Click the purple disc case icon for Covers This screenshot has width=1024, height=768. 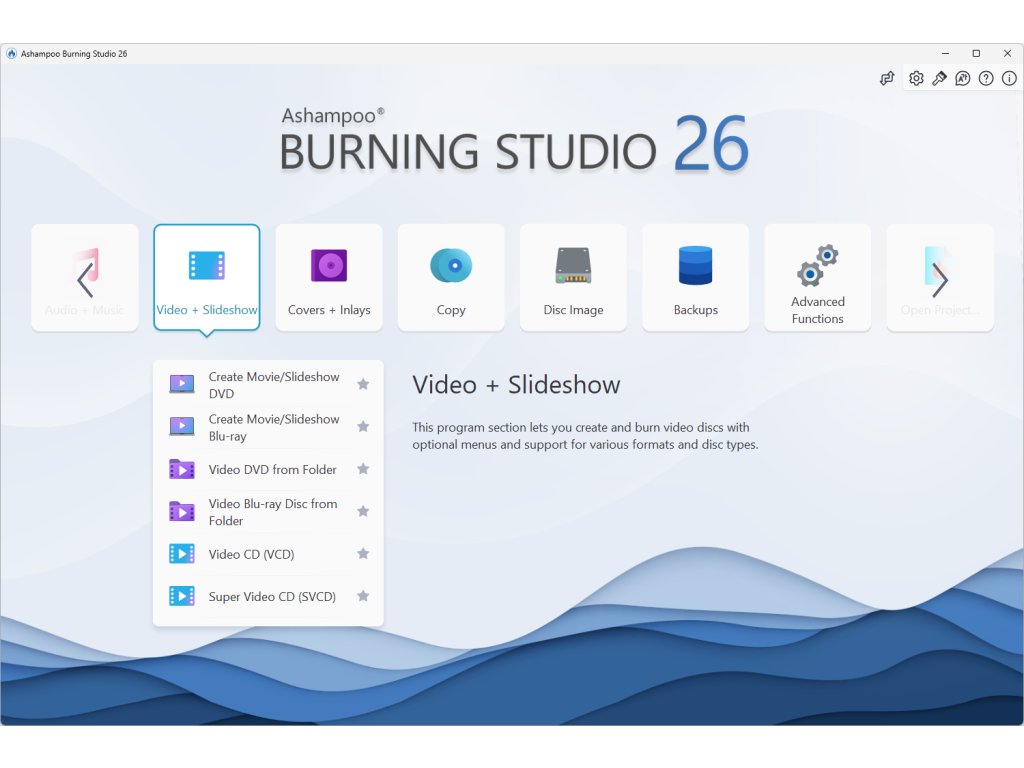(x=329, y=265)
